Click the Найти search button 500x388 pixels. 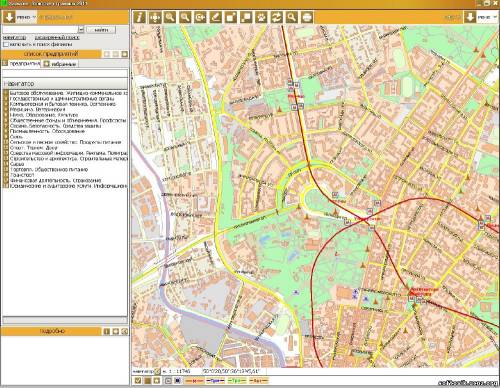(x=101, y=30)
